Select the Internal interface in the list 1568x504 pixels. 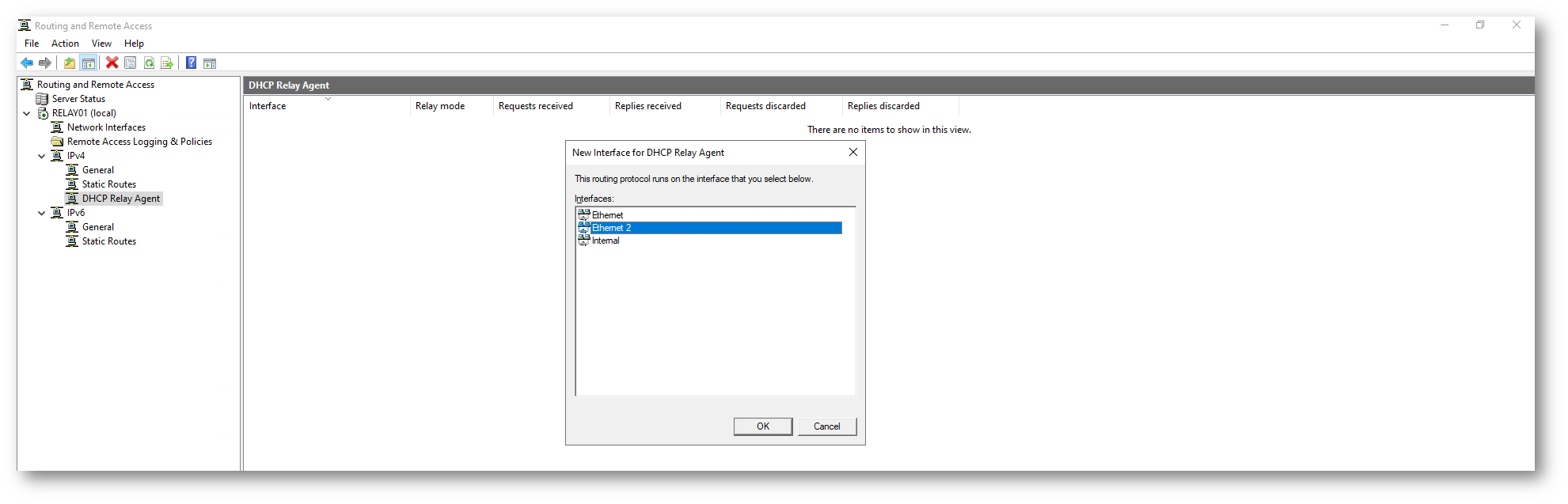[x=606, y=241]
